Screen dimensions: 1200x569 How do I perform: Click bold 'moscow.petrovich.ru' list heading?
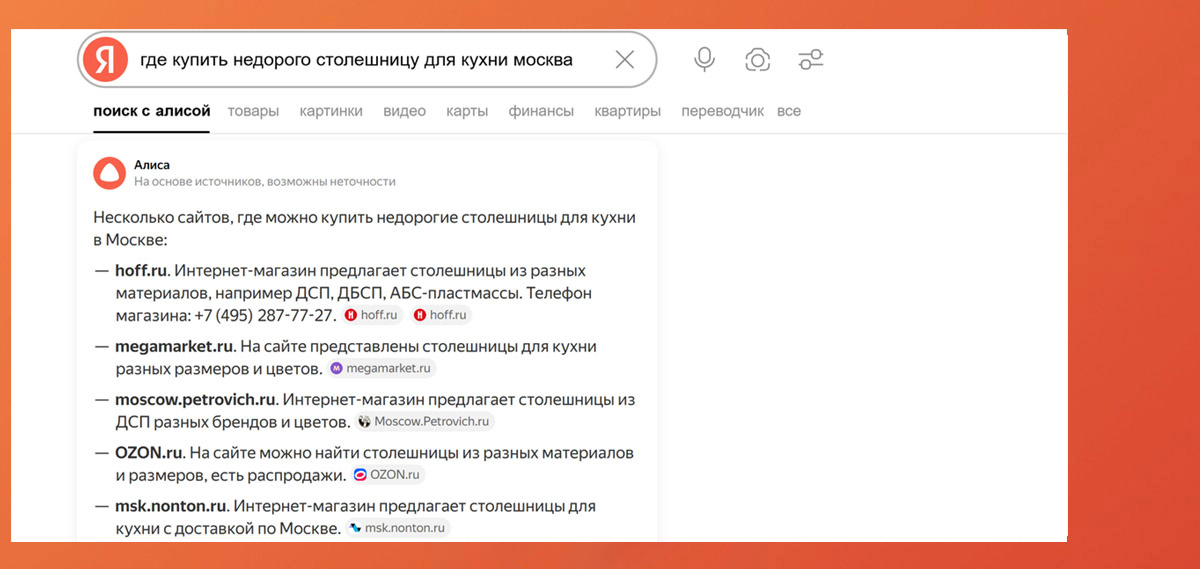(195, 400)
